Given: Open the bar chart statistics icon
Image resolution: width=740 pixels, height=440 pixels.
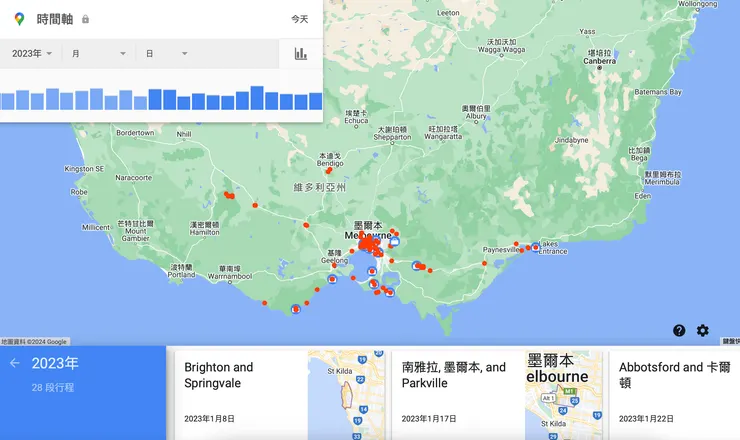Looking at the screenshot, I should coord(301,53).
